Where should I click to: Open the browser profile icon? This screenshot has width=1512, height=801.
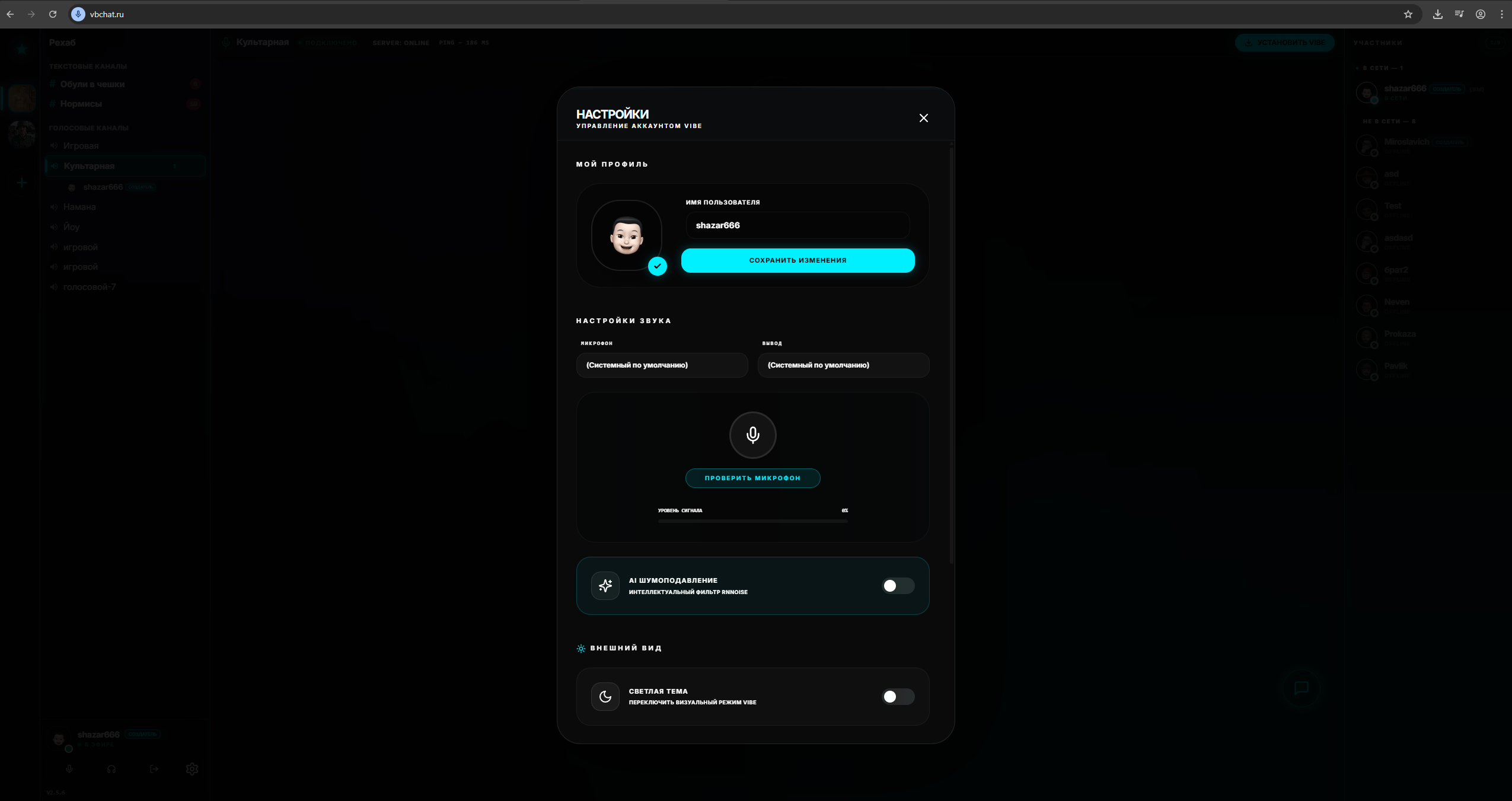click(1481, 14)
